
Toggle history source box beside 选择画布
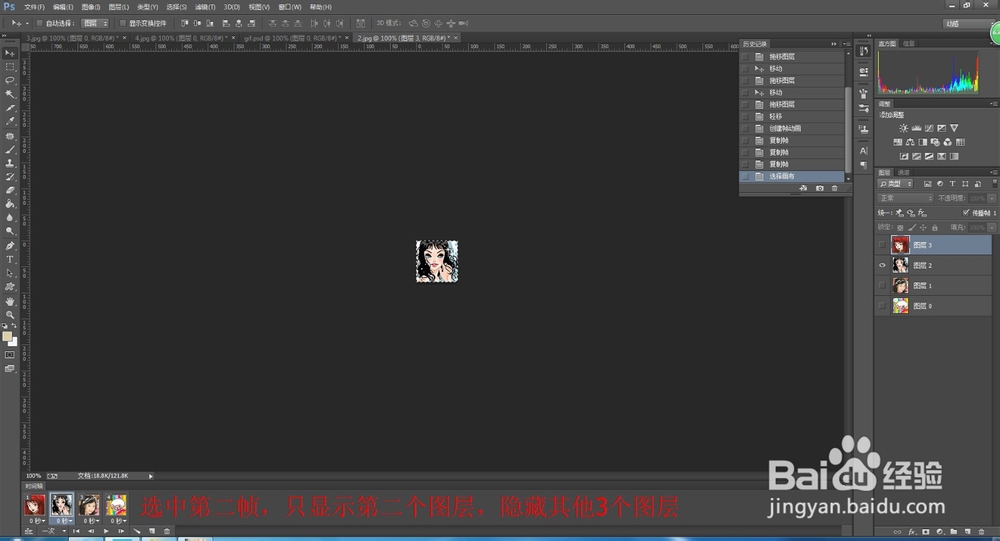click(746, 176)
